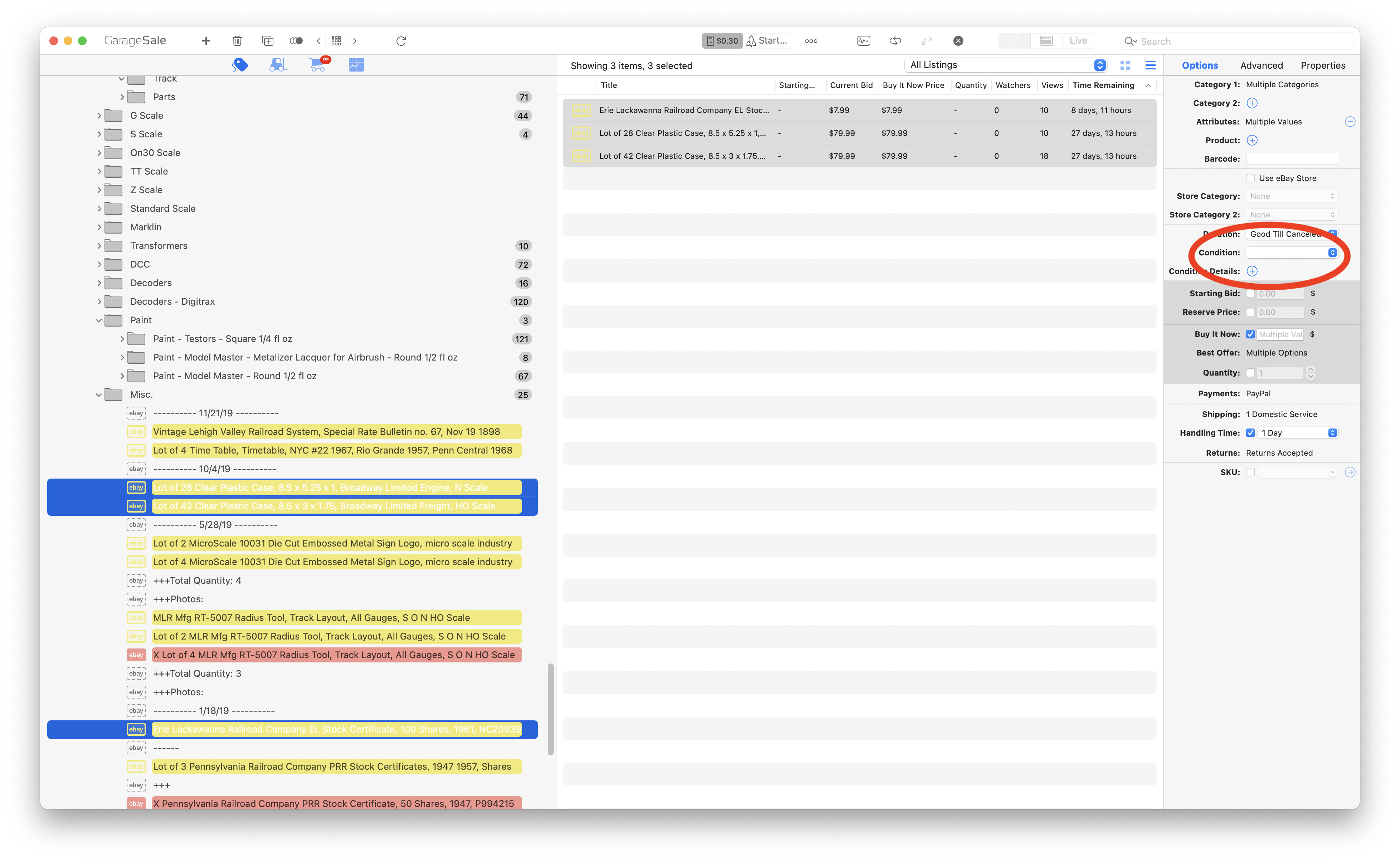This screenshot has height=862, width=1400.
Task: Open the Store Category dropdown
Action: (1291, 196)
